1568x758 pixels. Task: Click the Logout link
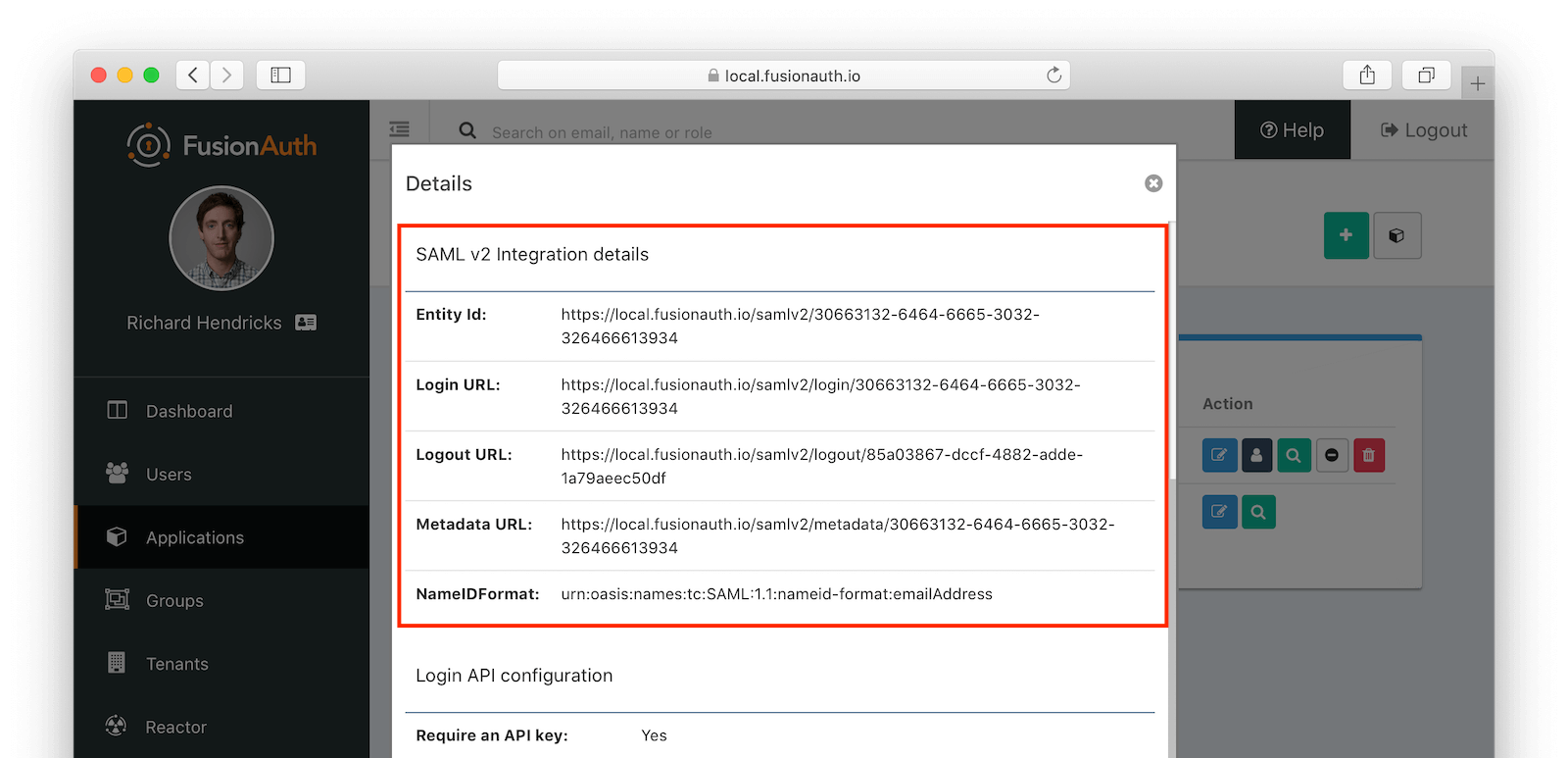1424,130
